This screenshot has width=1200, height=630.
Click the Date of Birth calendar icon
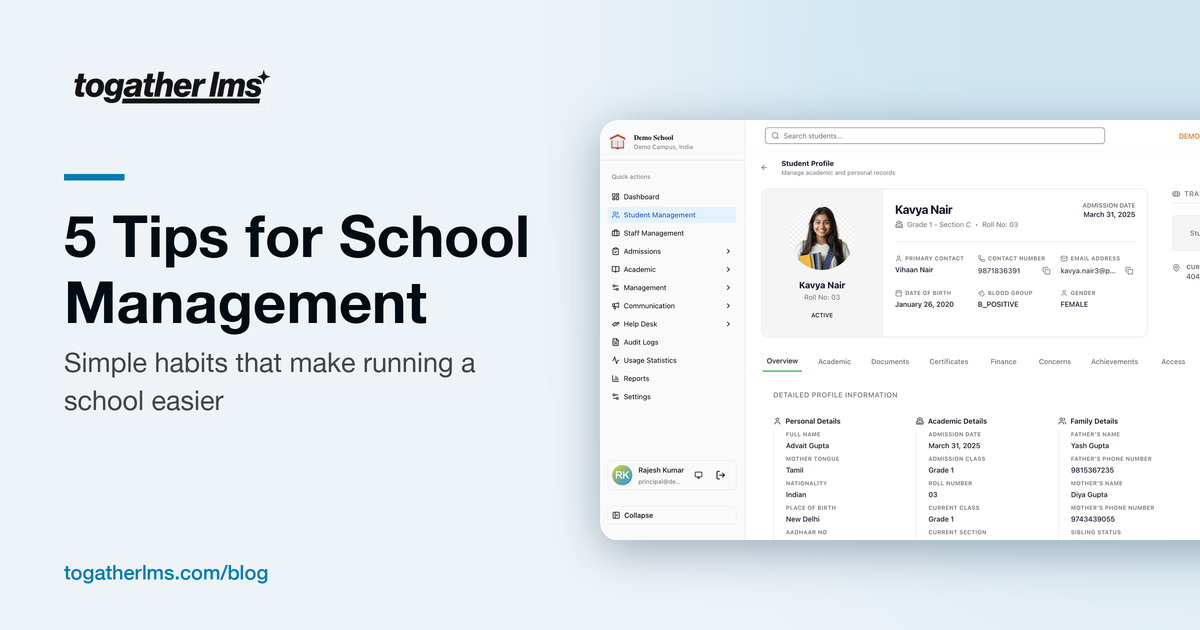coord(898,293)
